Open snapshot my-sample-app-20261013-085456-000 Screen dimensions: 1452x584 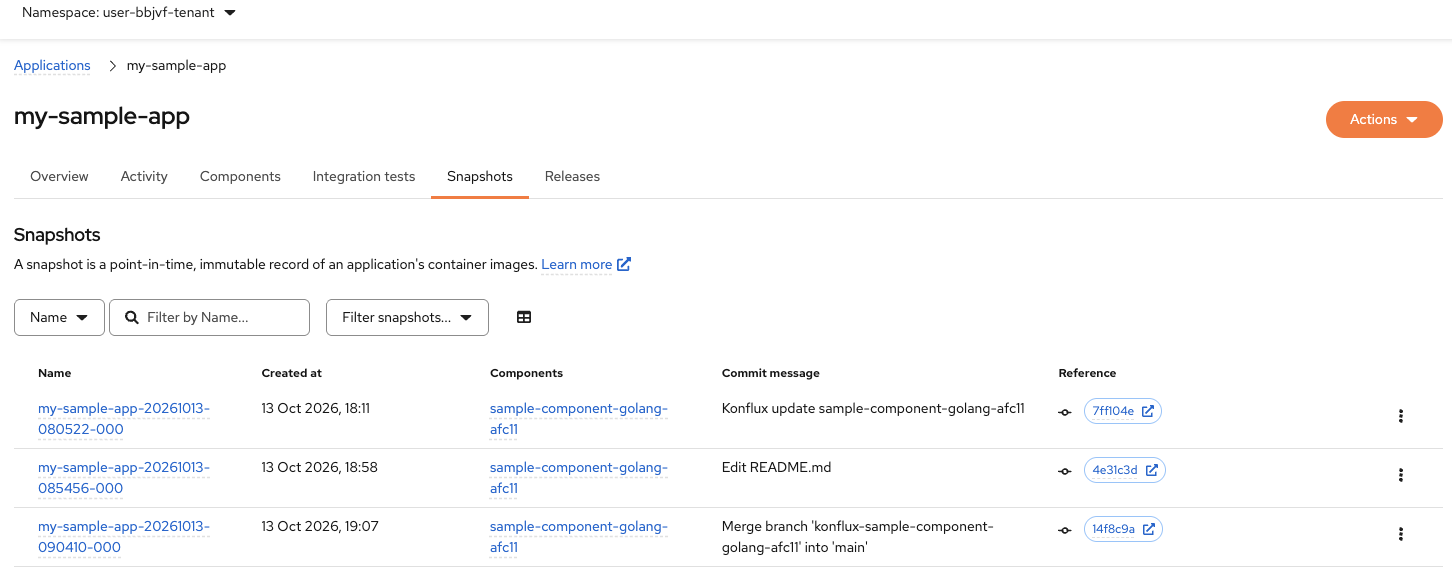click(124, 478)
